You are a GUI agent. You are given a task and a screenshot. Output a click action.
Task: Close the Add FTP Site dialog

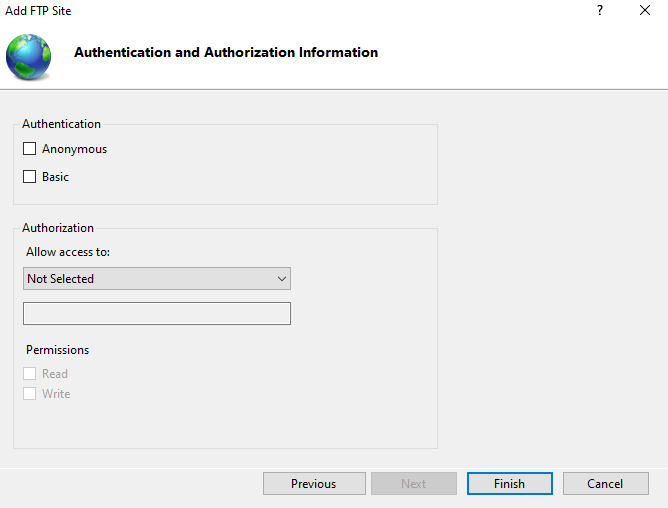pos(645,11)
